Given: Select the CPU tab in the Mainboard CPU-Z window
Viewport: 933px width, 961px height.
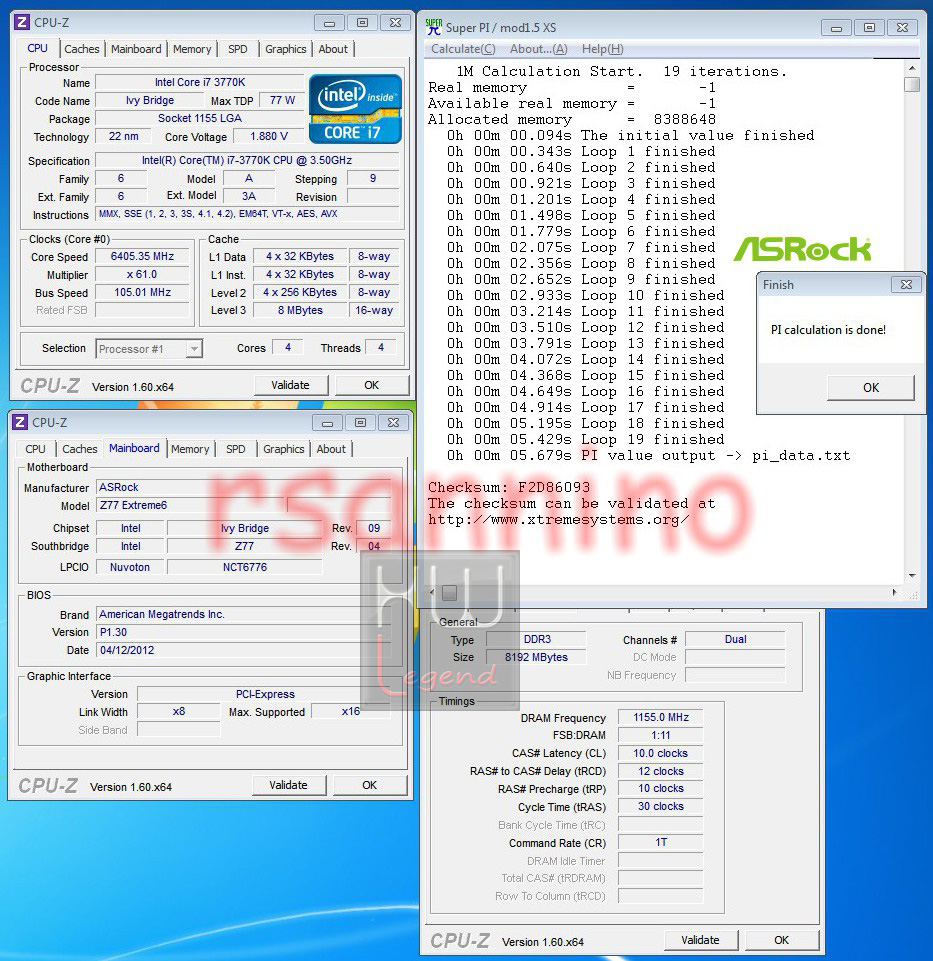Looking at the screenshot, I should click(36, 449).
